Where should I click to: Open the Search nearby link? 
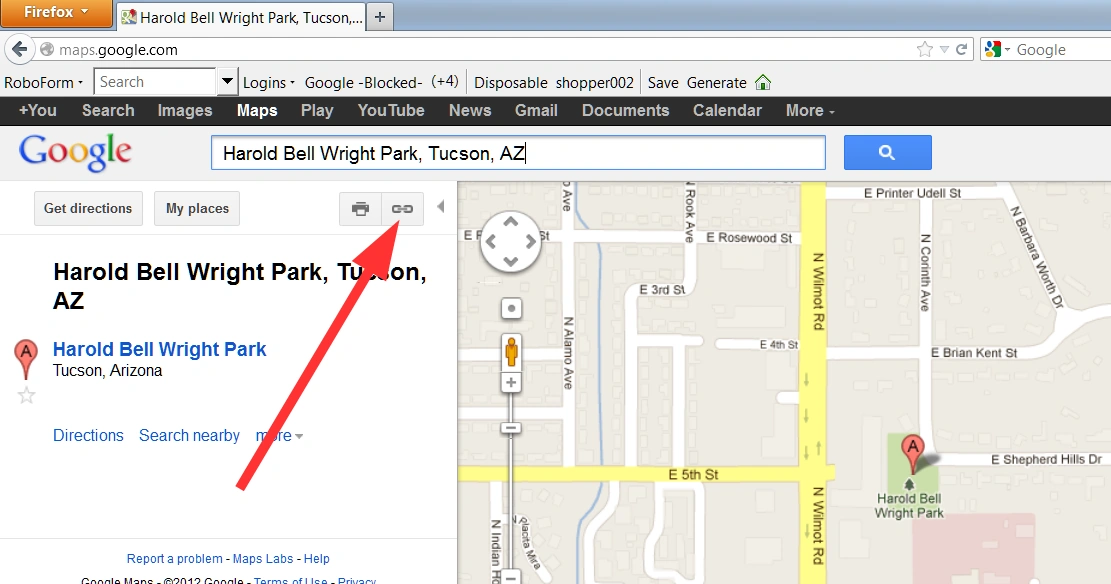click(x=189, y=435)
